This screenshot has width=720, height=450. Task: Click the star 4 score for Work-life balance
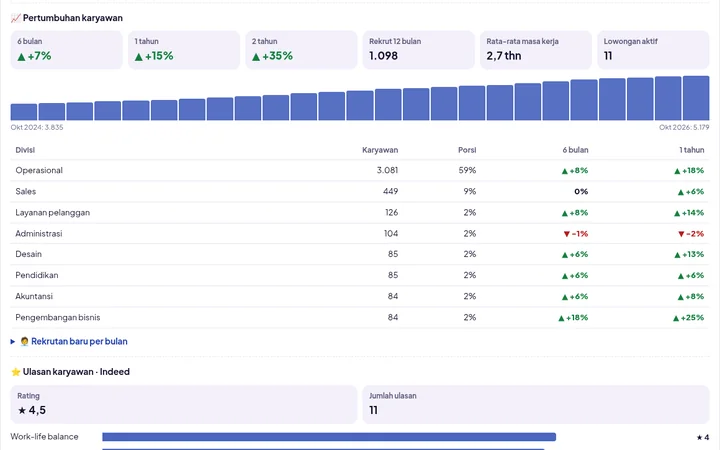click(703, 437)
